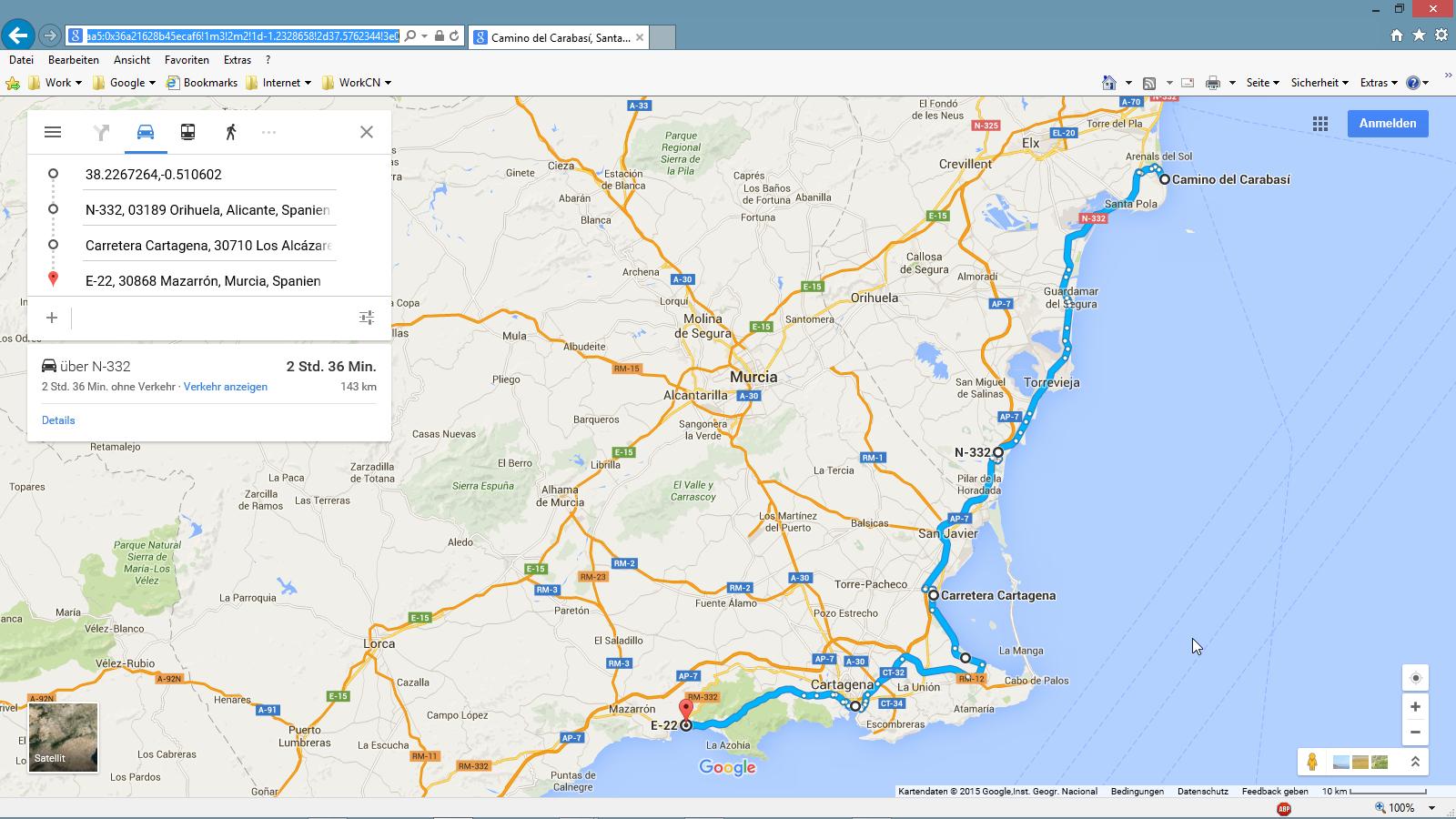Expand the Sicherheit dropdown menu

click(x=1319, y=83)
